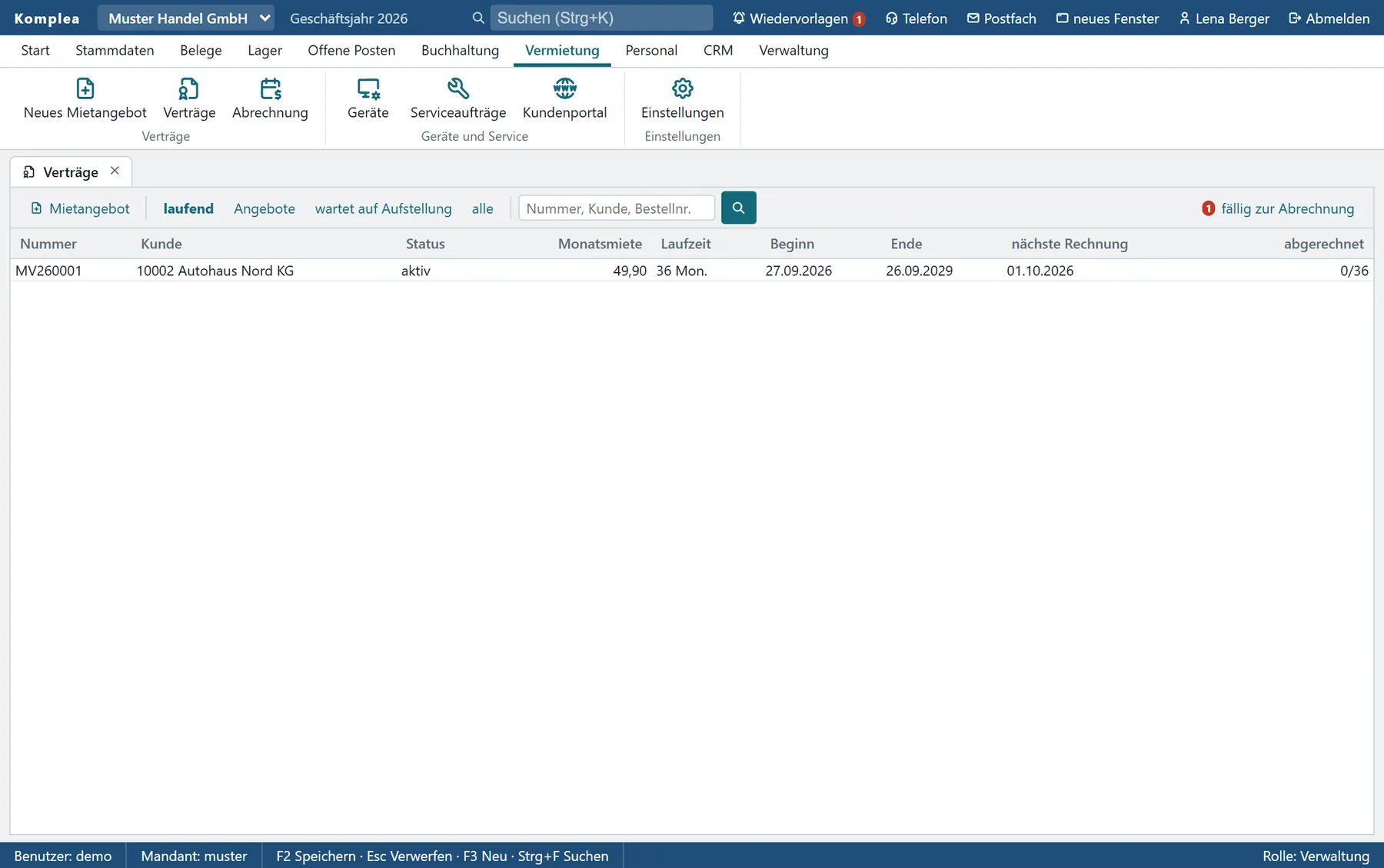Open the Verträge ribbon icon
Screen dimensions: 1384x868
click(x=189, y=98)
